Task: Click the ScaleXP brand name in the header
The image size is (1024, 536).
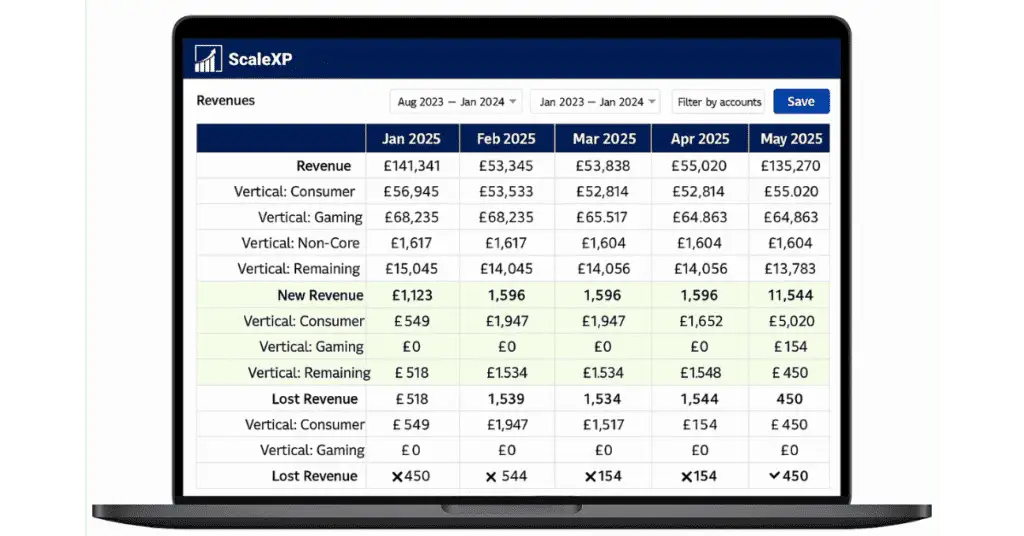Action: coord(260,59)
